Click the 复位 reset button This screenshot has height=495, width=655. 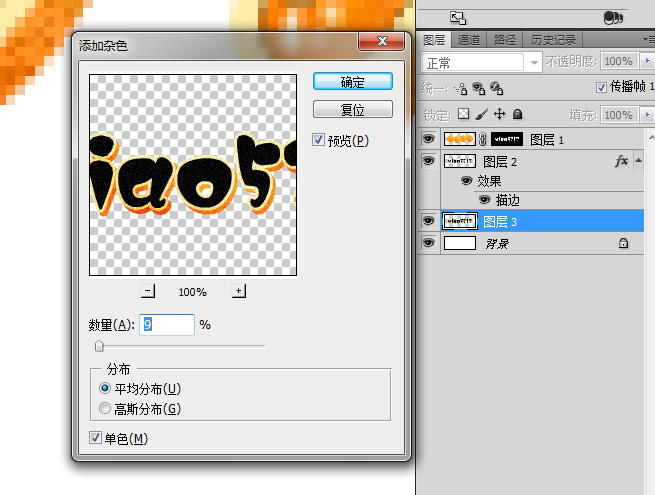click(x=352, y=109)
